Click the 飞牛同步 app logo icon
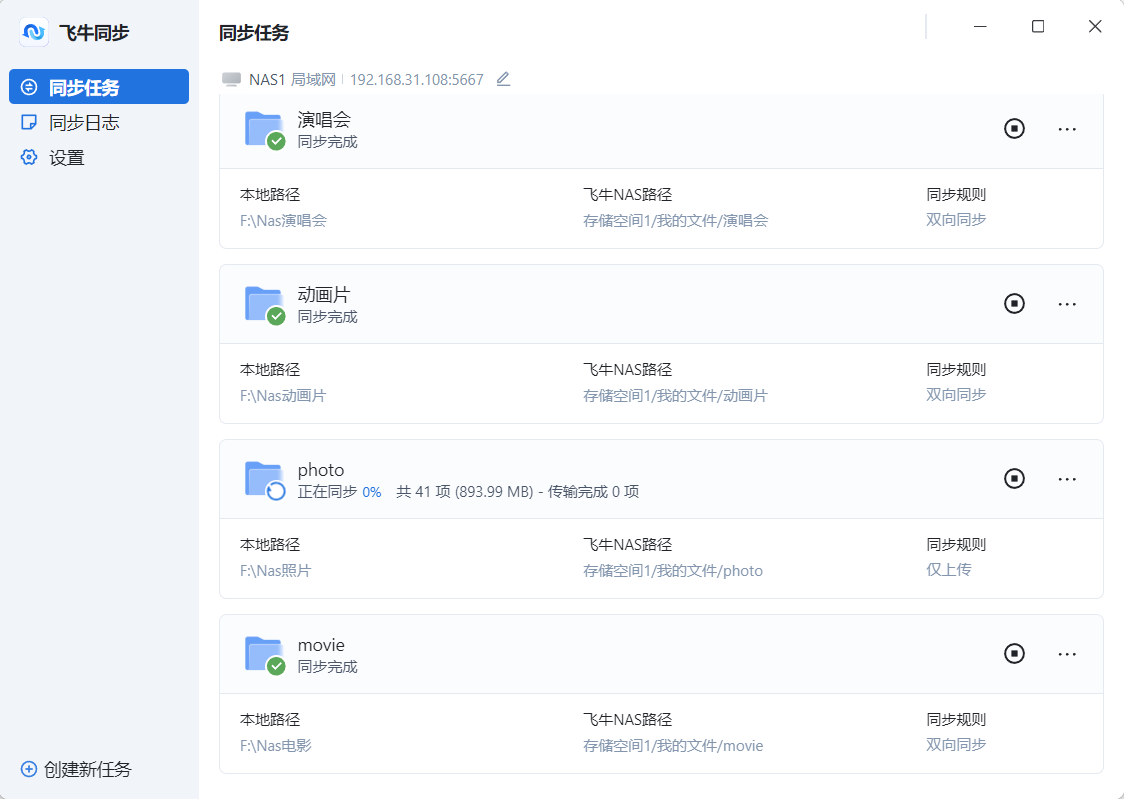The height and width of the screenshot is (799, 1124). (34, 32)
